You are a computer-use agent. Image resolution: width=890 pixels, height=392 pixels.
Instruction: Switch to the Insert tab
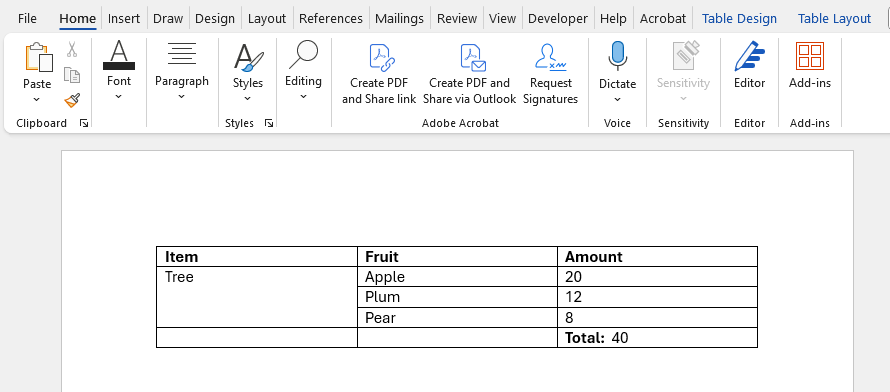(x=124, y=19)
